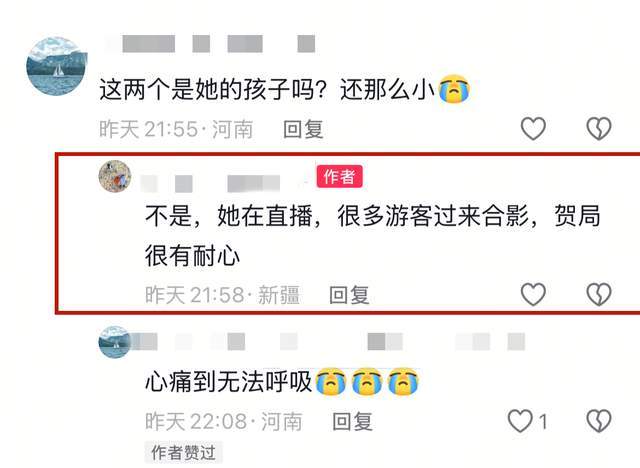Tap the 作者赞过 tag
This screenshot has height=468, width=640.
[183, 452]
